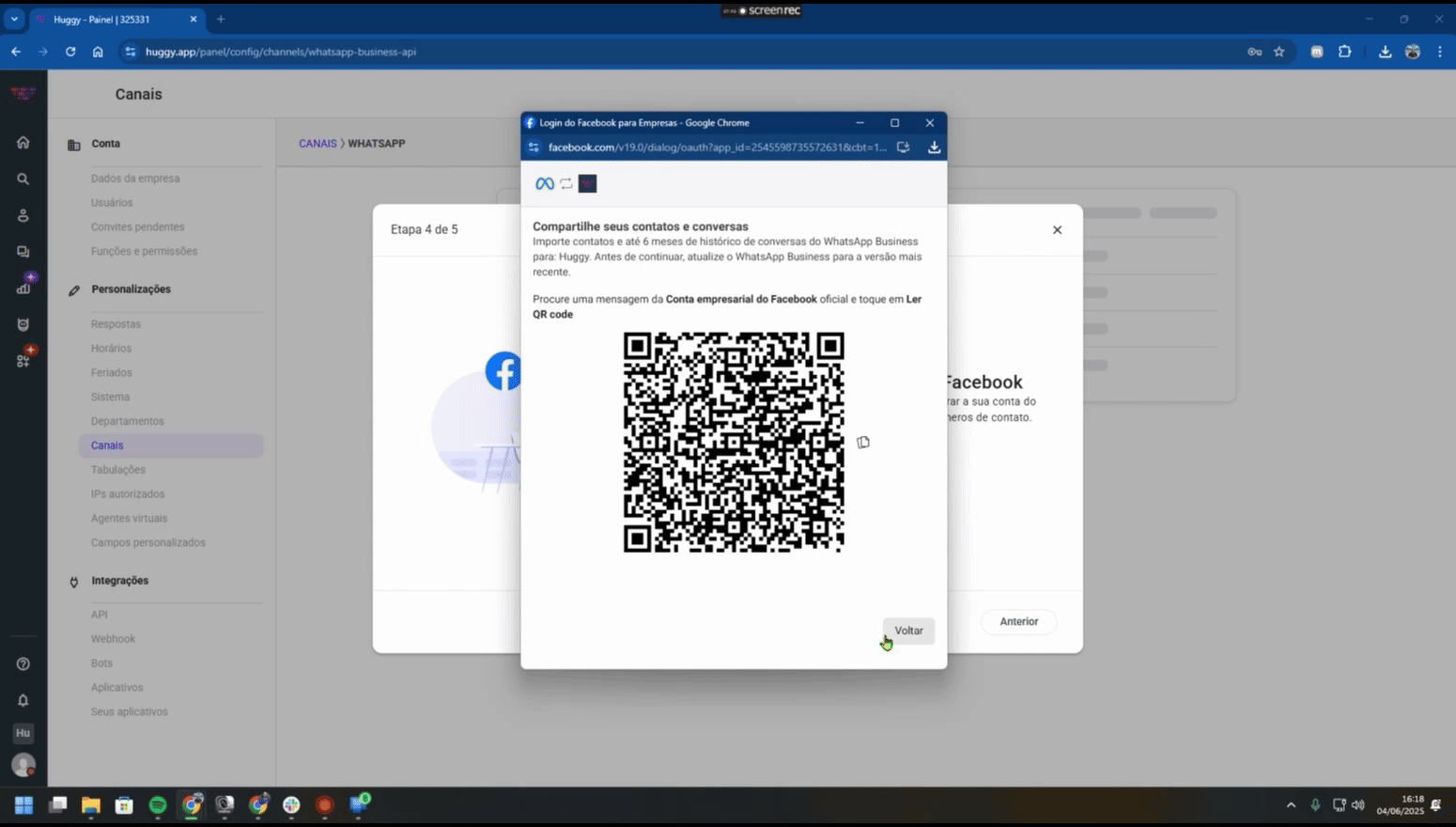This screenshot has width=1456, height=827.
Task: Open API under Integrações
Action: coord(99,615)
